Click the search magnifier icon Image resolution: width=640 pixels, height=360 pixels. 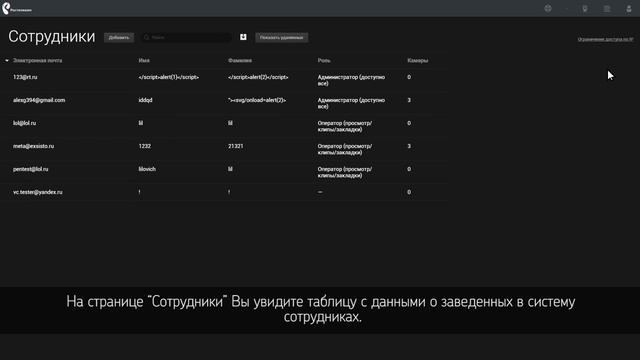tap(147, 38)
